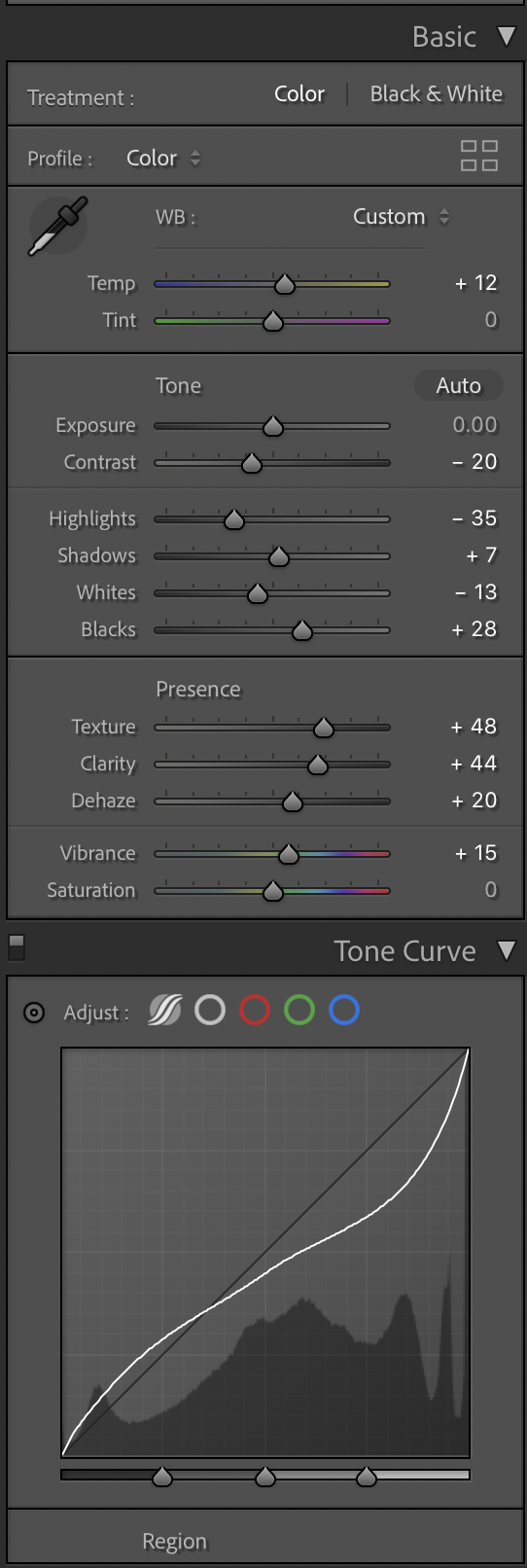Set Treatment to Black & White
The height and width of the screenshot is (1568, 527).
[x=437, y=94]
